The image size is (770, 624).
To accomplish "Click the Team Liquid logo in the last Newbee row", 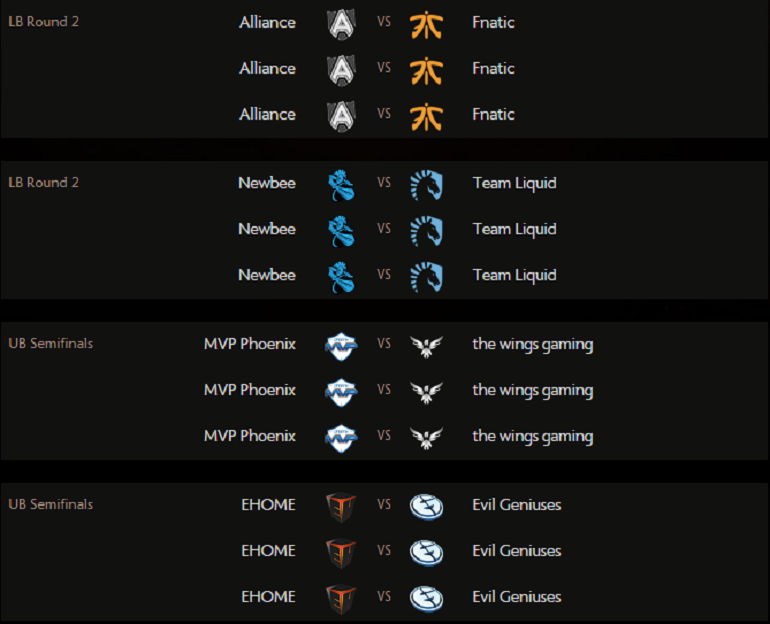I will (426, 277).
